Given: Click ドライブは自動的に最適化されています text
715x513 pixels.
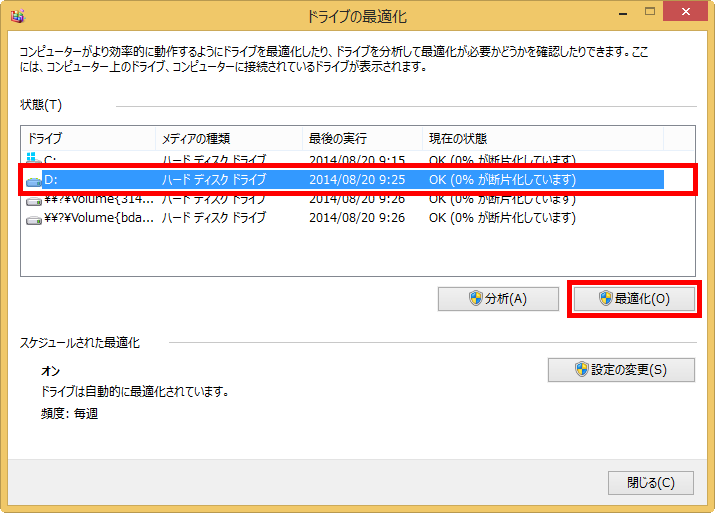Looking at the screenshot, I should pos(135,391).
